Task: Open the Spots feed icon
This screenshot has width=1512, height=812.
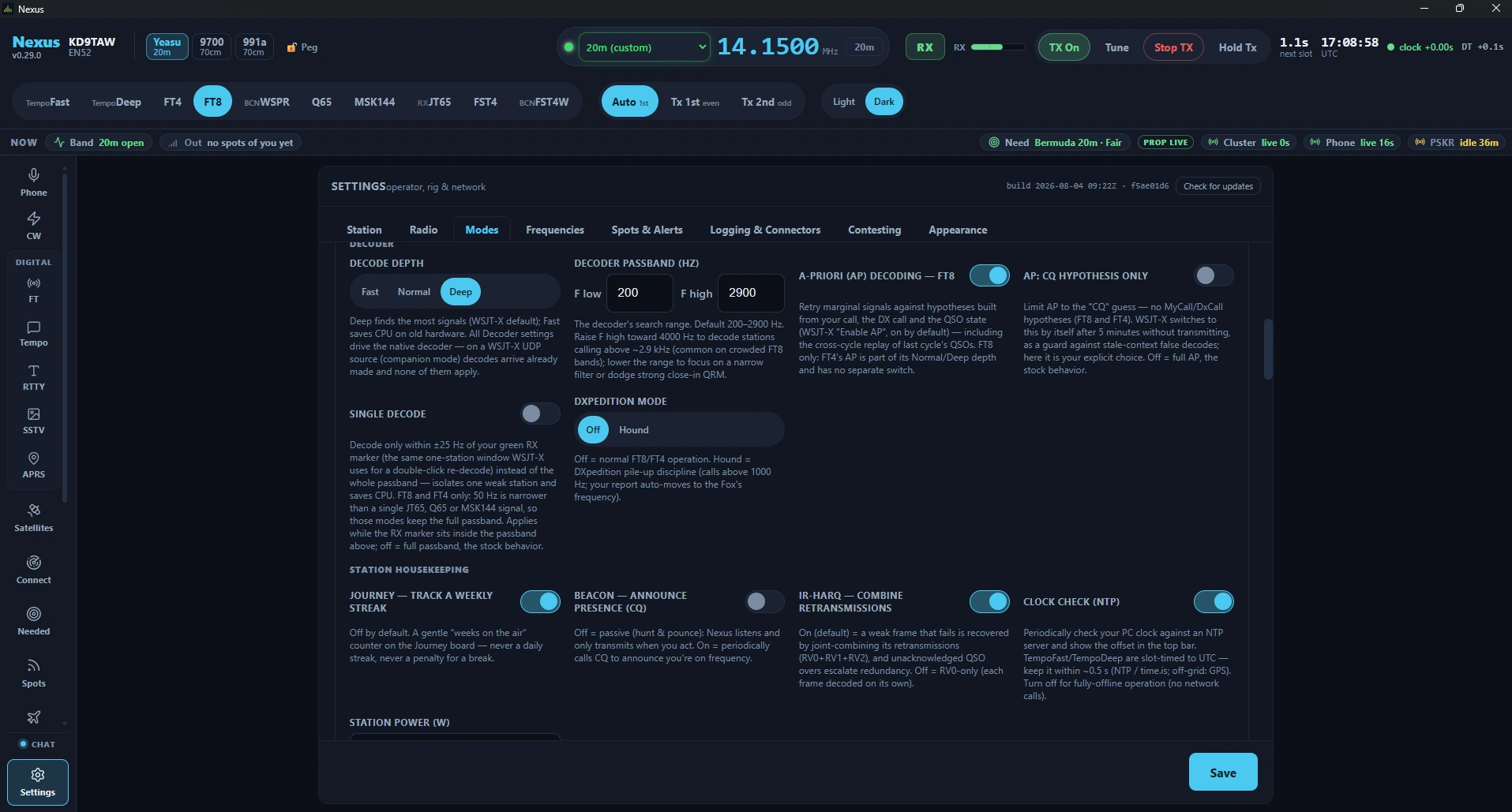Action: coord(33,673)
